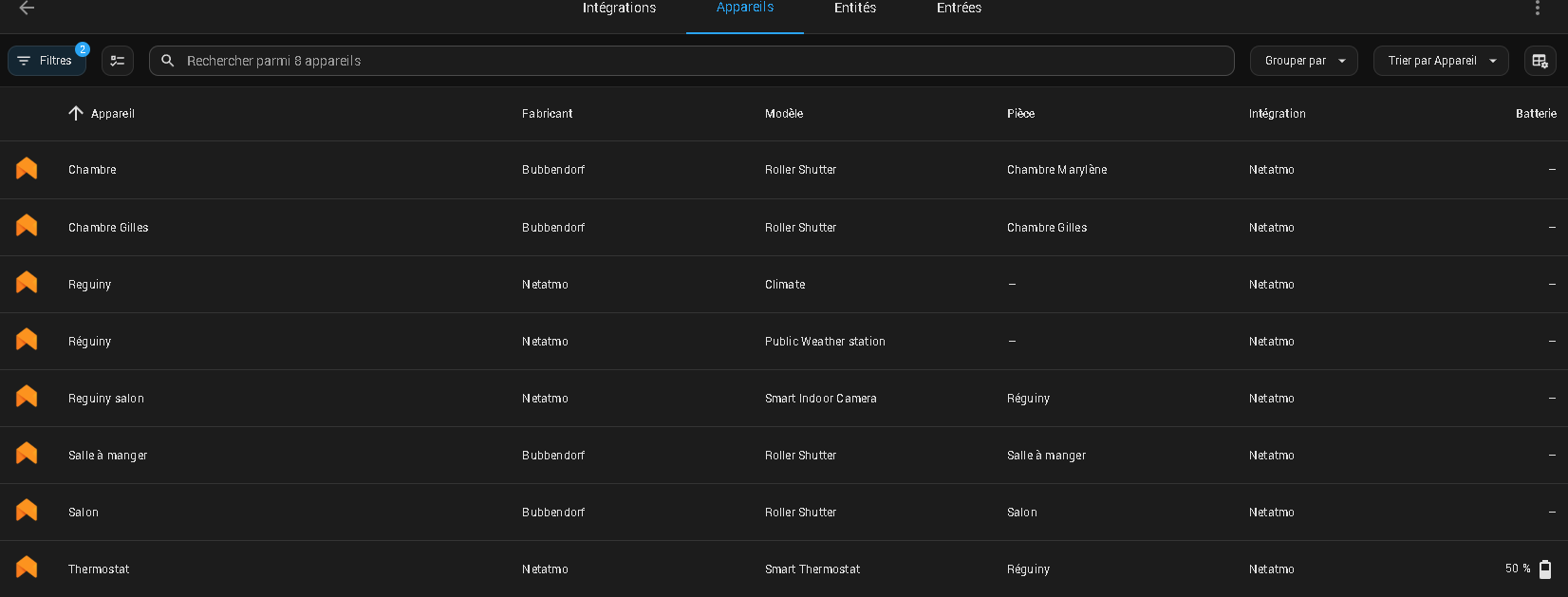Enter selection mode with the checklist icon
Viewport: 1568px width, 597px height.
(118, 61)
